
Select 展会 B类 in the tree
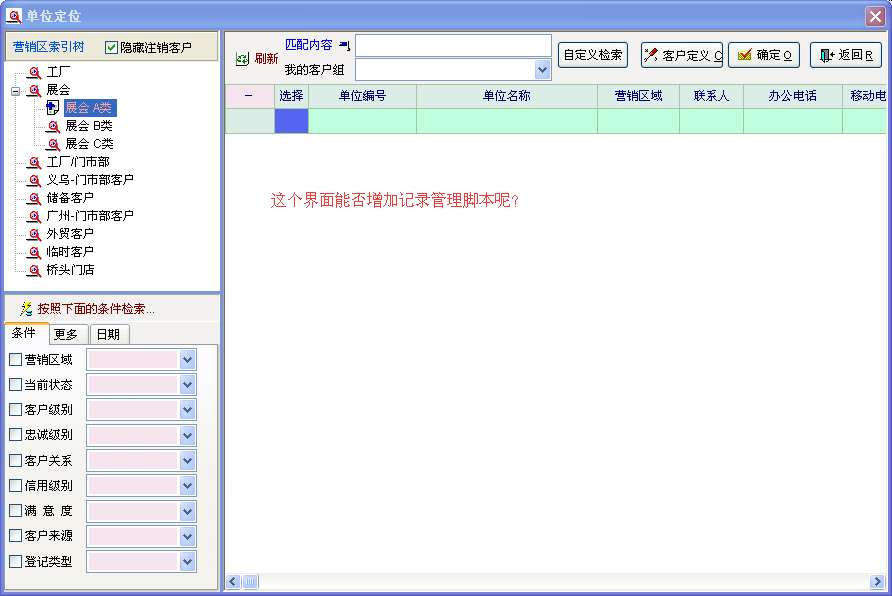pyautogui.click(x=88, y=126)
